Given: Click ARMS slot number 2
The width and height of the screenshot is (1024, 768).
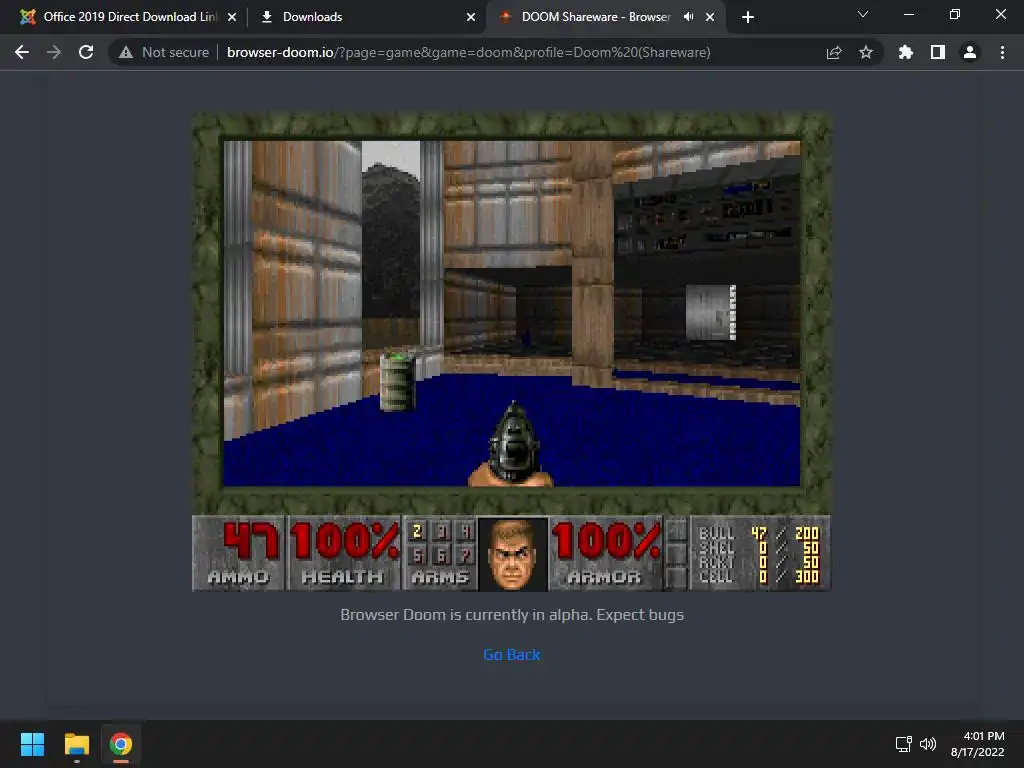Looking at the screenshot, I should (418, 532).
